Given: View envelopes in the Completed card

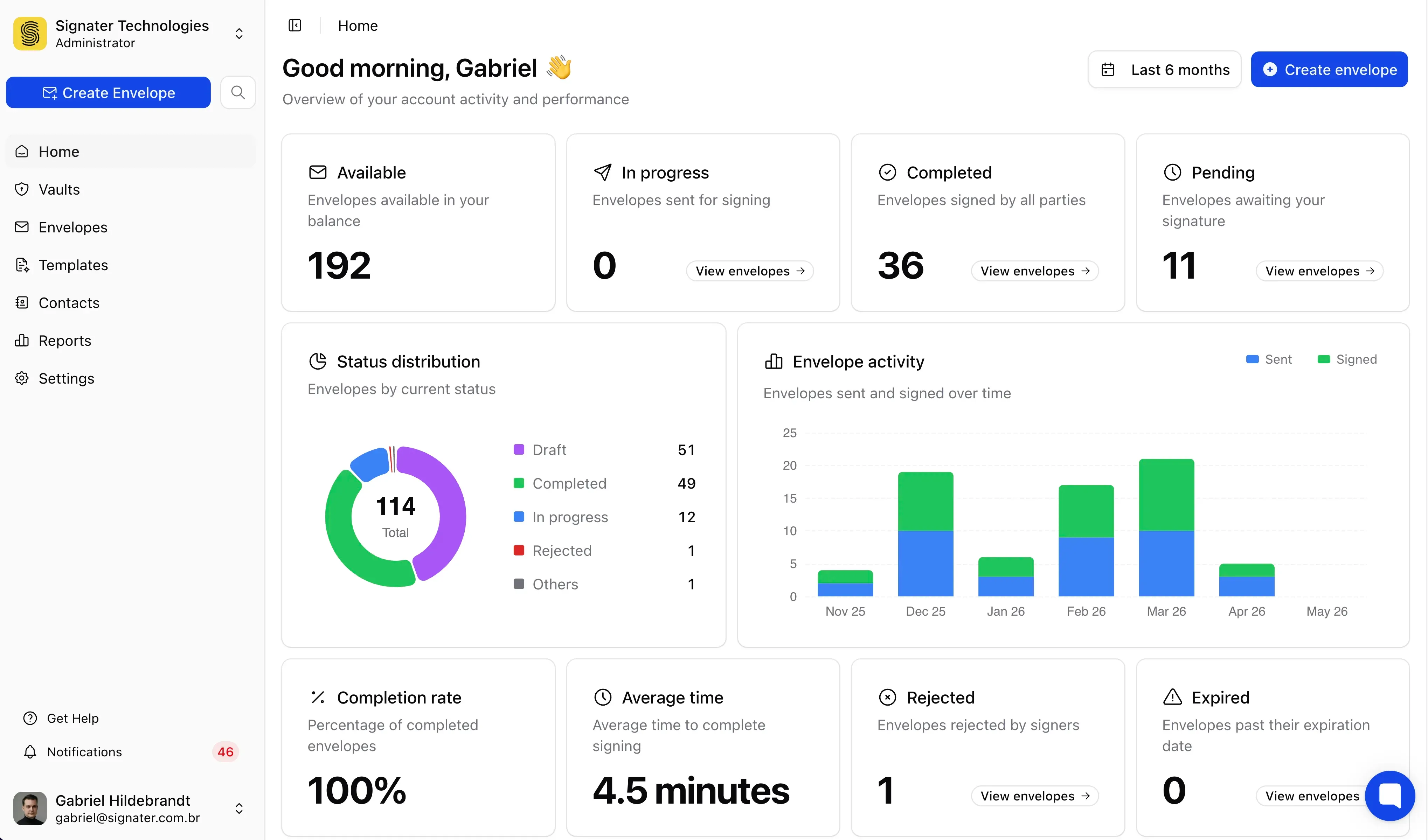Looking at the screenshot, I should point(1035,271).
